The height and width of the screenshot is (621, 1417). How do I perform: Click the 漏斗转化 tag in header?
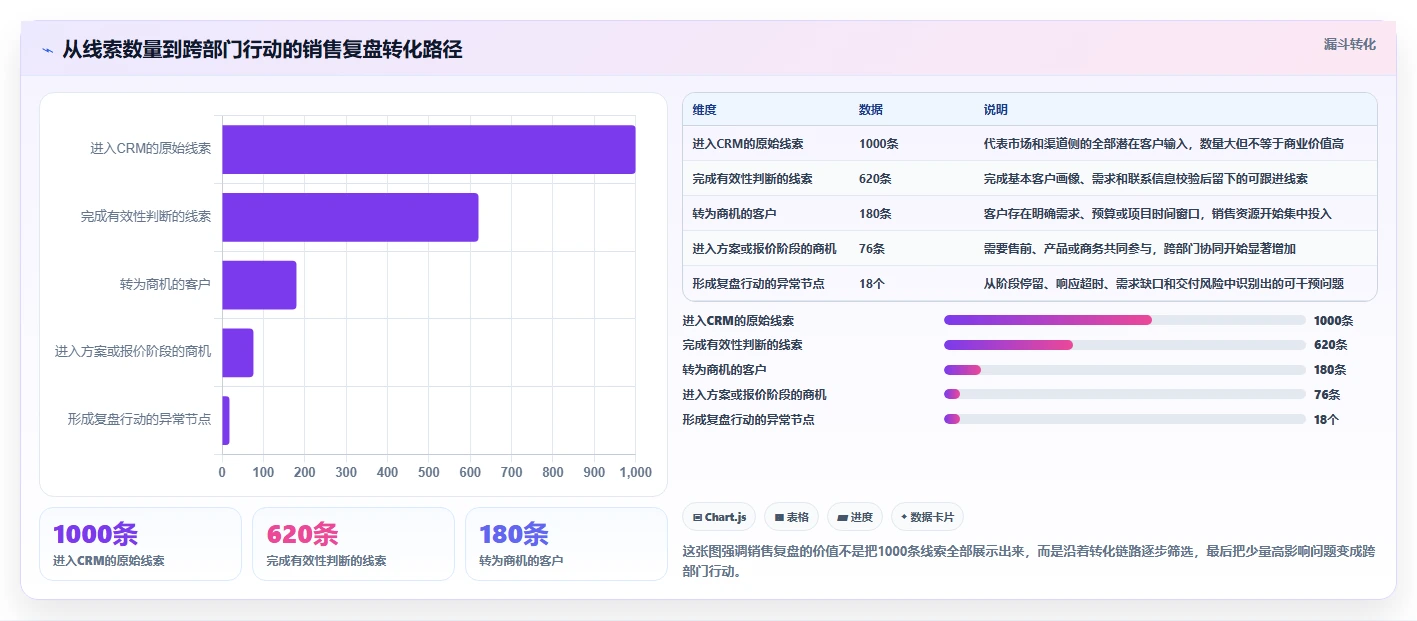point(1349,44)
